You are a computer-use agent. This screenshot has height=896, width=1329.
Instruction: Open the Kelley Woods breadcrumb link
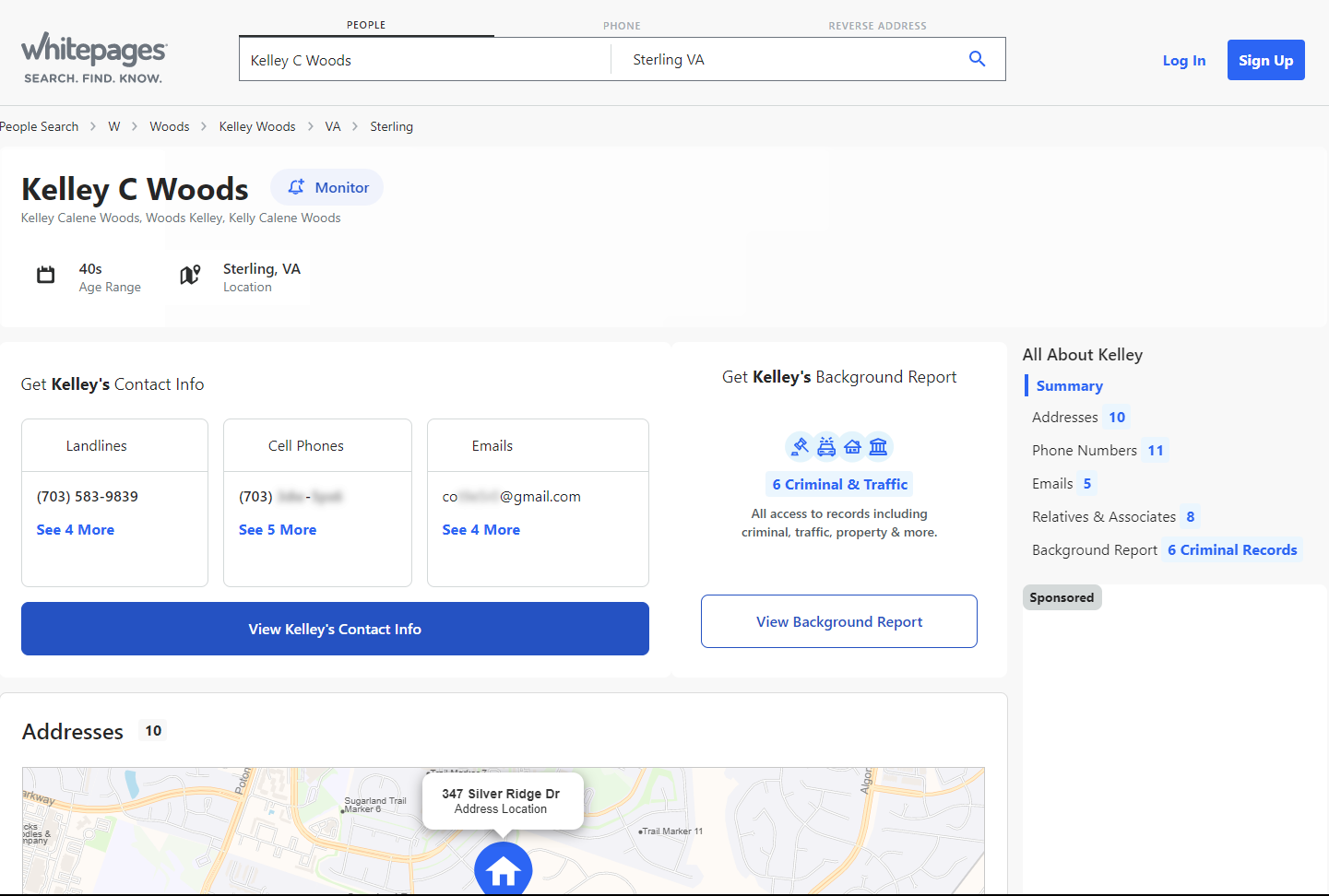pos(257,126)
